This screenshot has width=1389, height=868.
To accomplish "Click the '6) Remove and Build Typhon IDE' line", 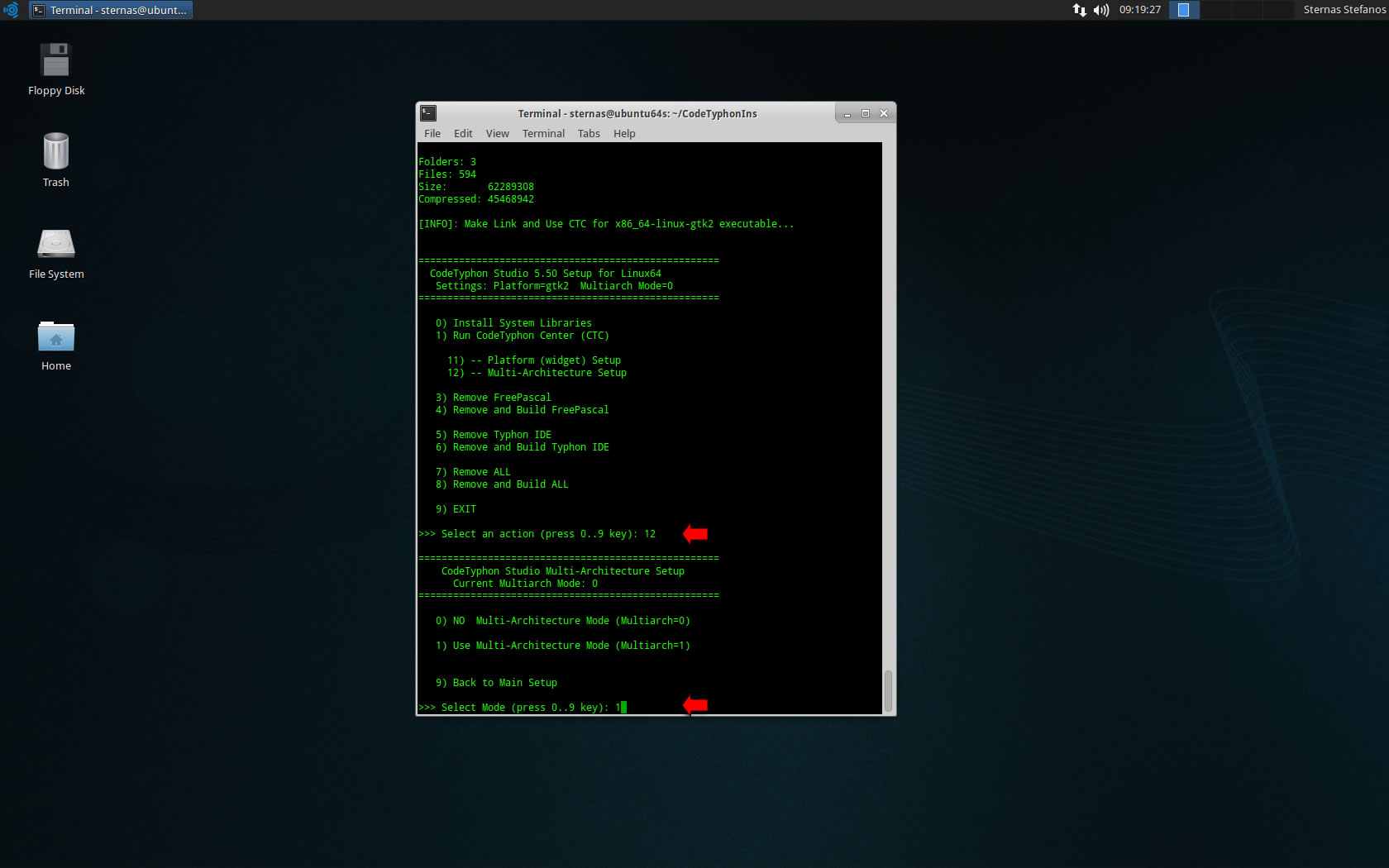I will click(x=522, y=447).
